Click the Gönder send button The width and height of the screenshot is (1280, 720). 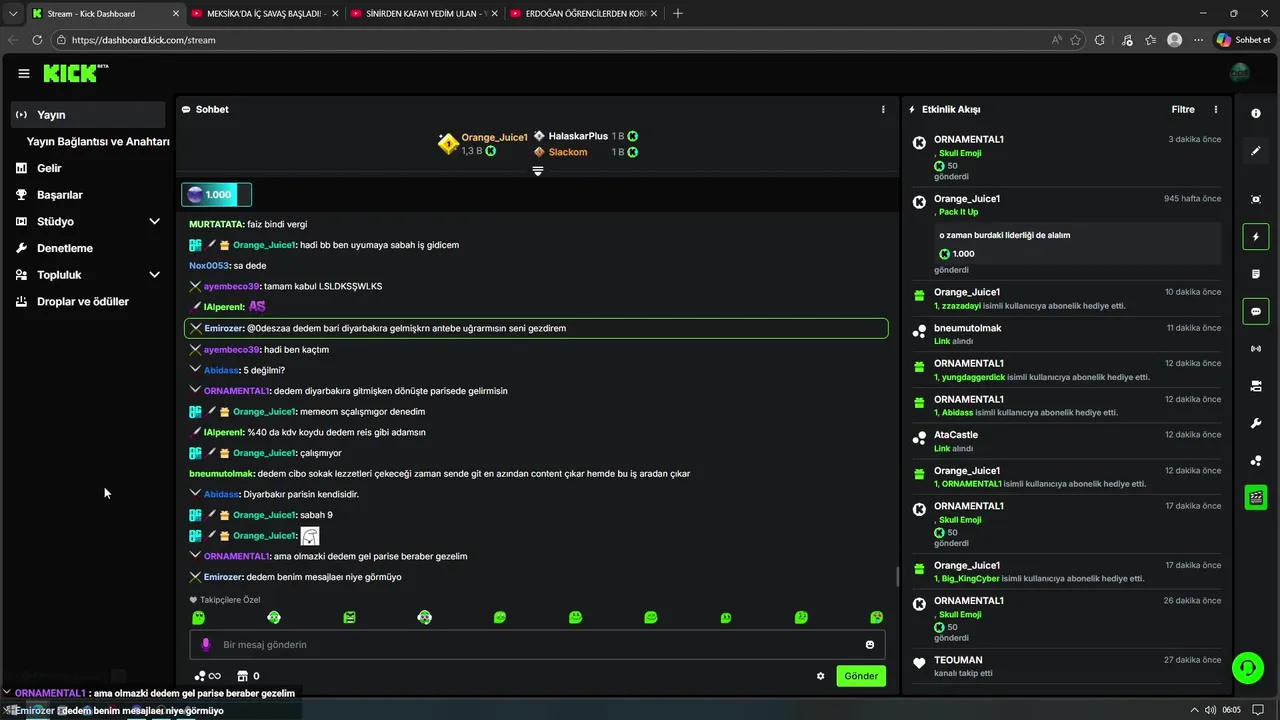pyautogui.click(x=861, y=676)
